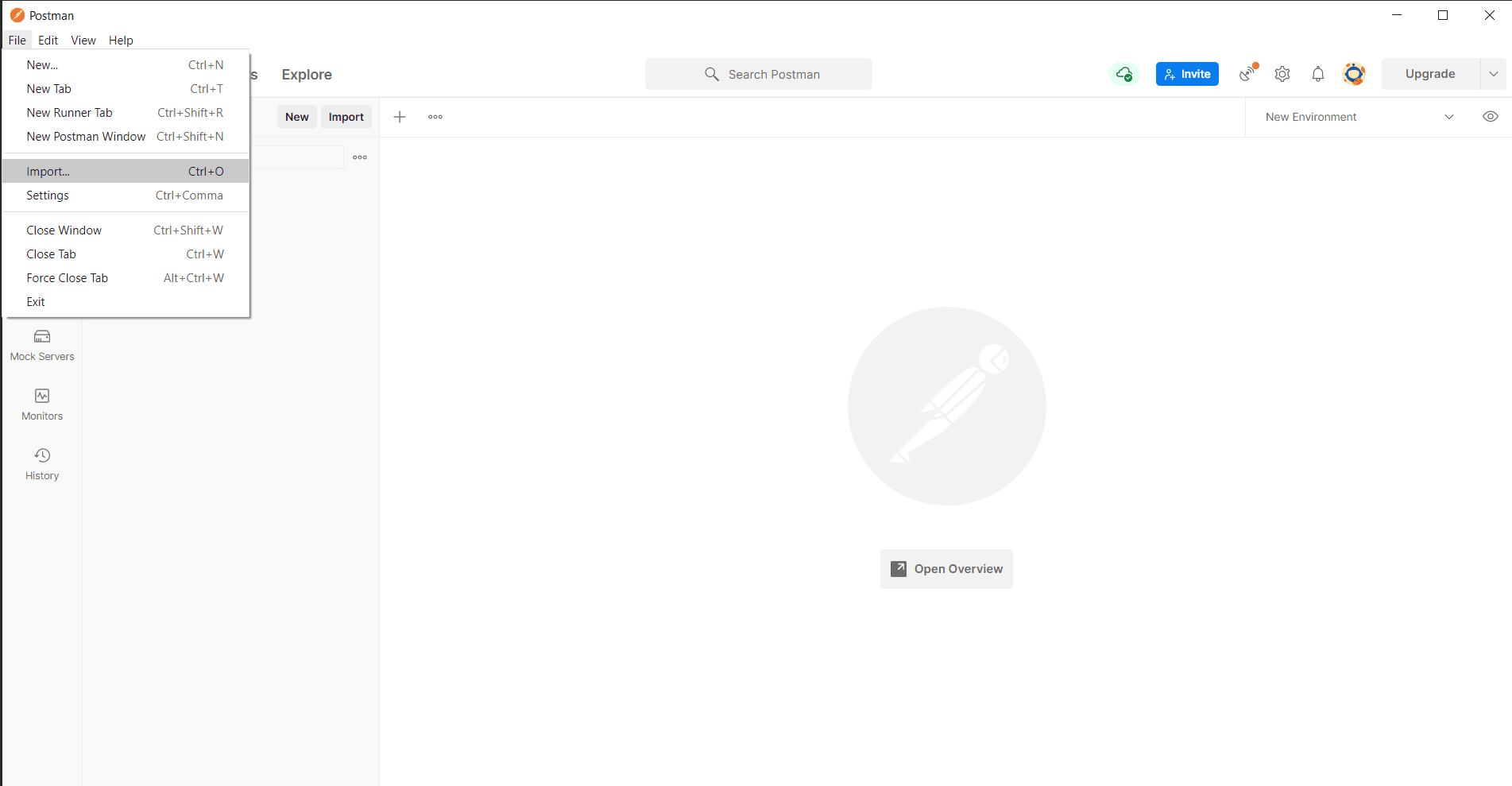Open the notifications bell
The image size is (1512, 786).
tap(1318, 74)
